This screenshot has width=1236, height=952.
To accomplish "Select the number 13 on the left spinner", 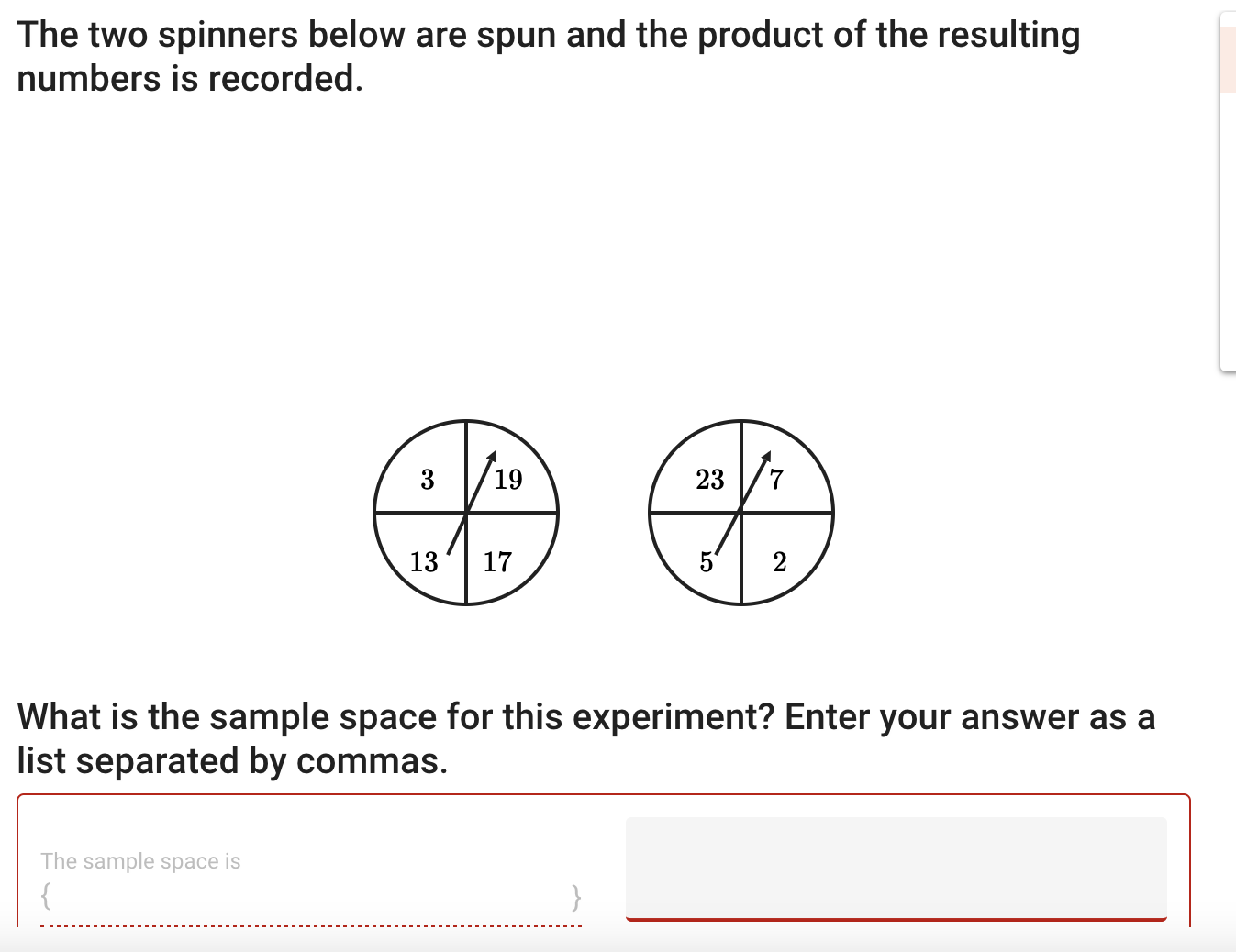I will [x=424, y=562].
